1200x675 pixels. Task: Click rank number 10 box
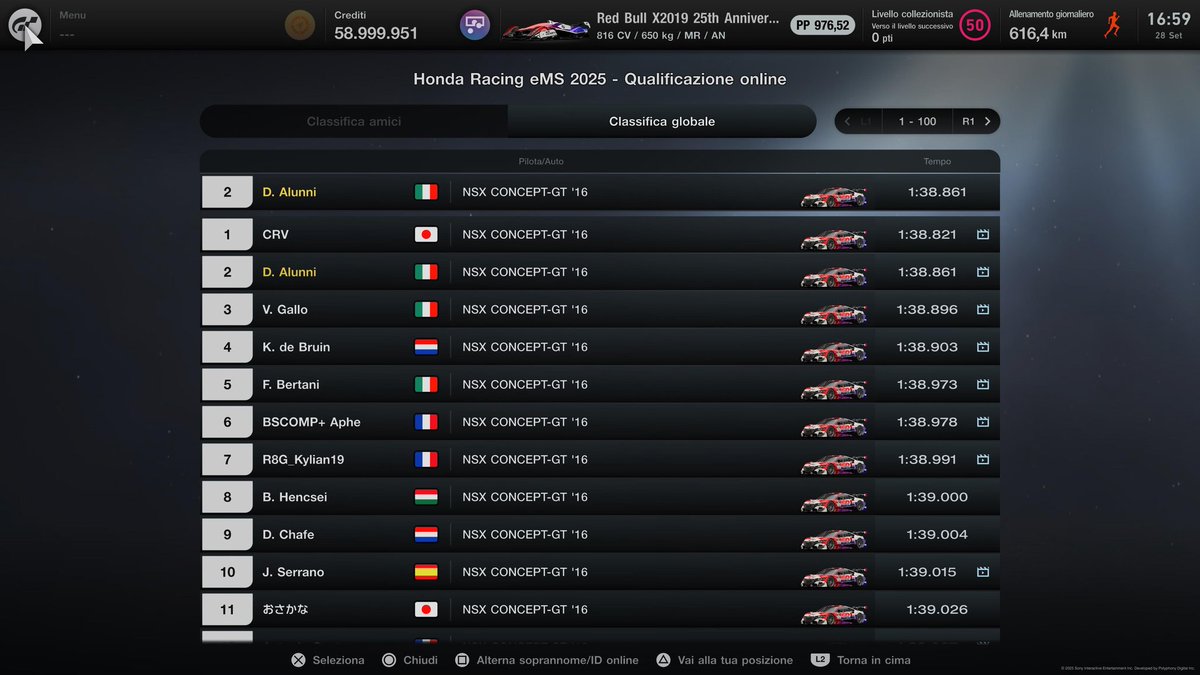click(227, 572)
